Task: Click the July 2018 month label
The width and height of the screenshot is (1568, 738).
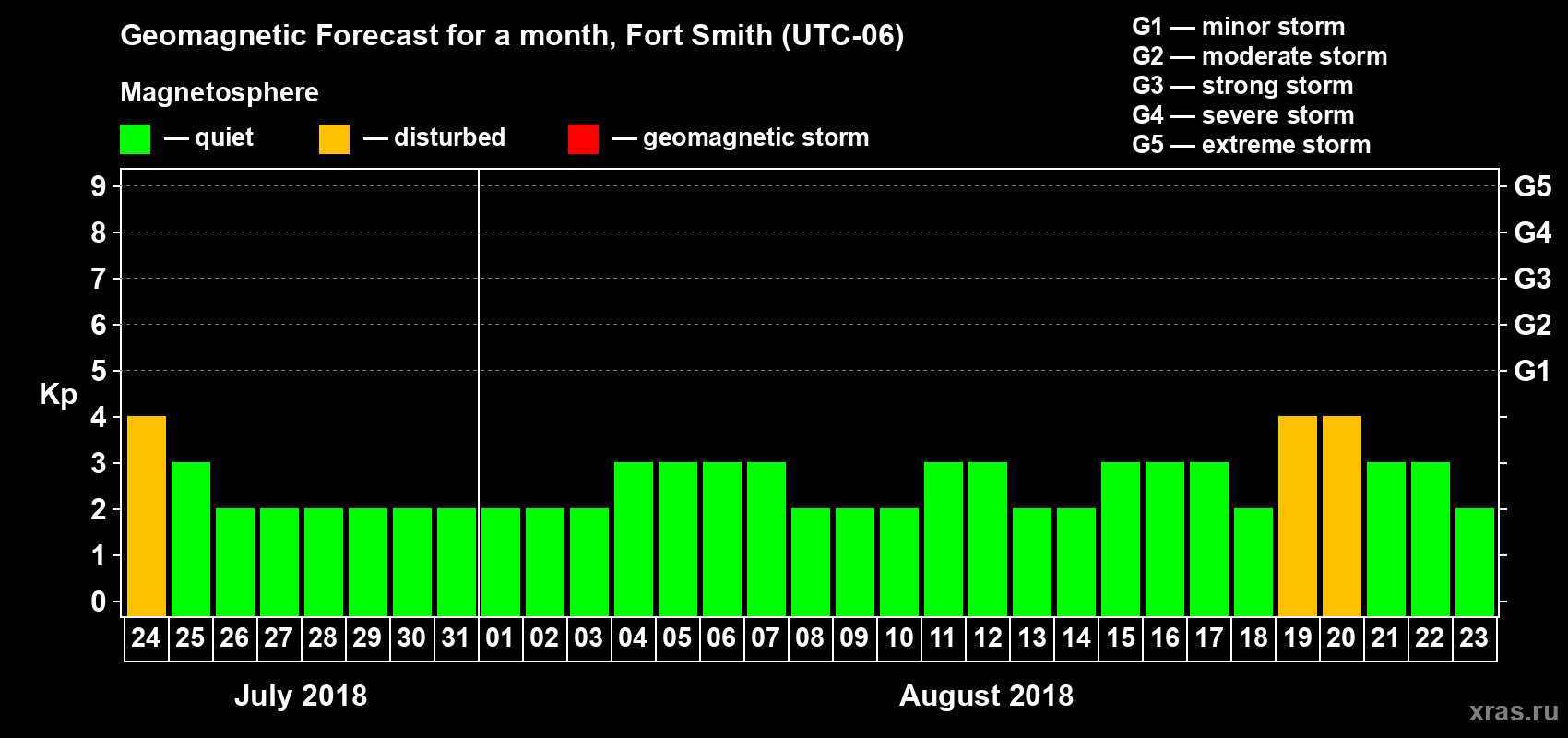Action: [301, 696]
